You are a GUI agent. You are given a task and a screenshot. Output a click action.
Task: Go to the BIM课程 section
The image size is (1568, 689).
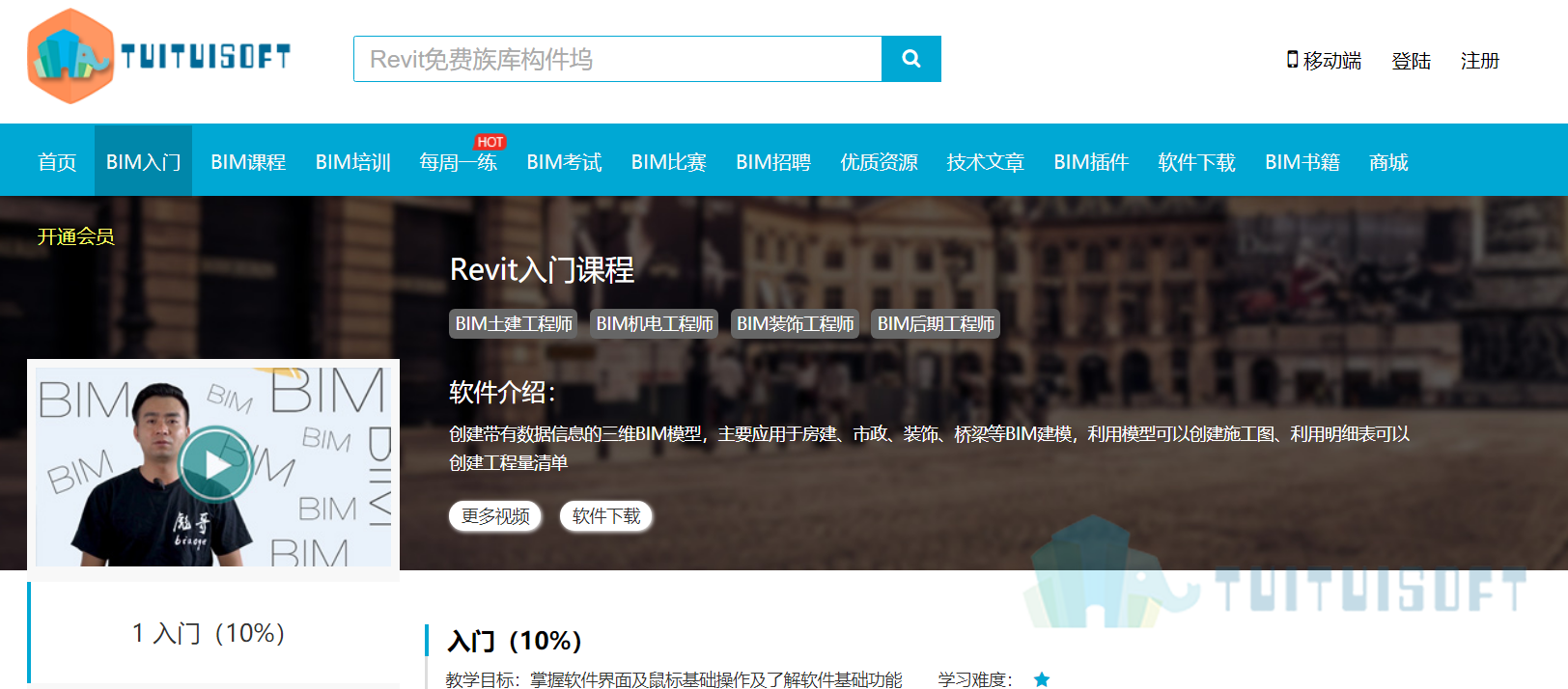(248, 162)
